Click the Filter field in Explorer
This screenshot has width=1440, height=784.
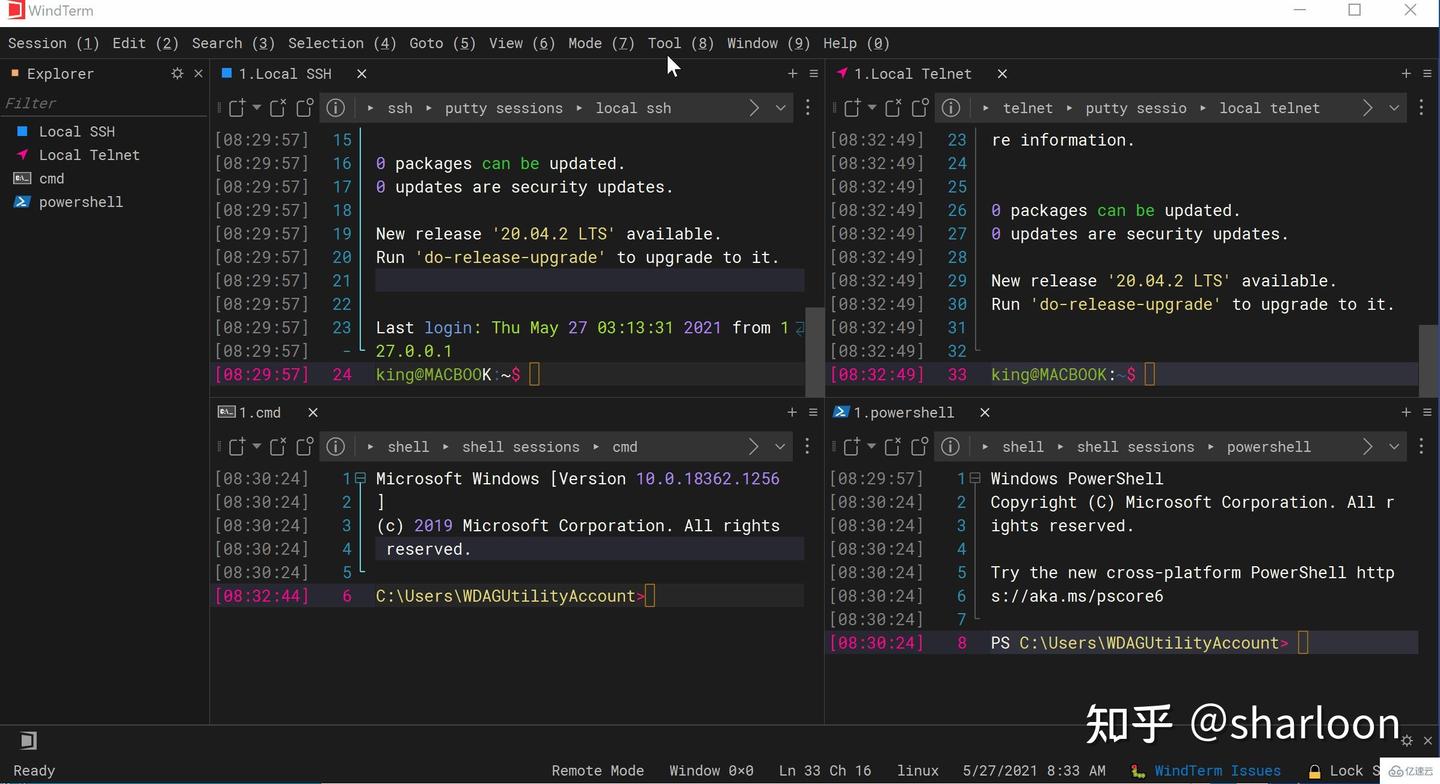click(x=100, y=103)
